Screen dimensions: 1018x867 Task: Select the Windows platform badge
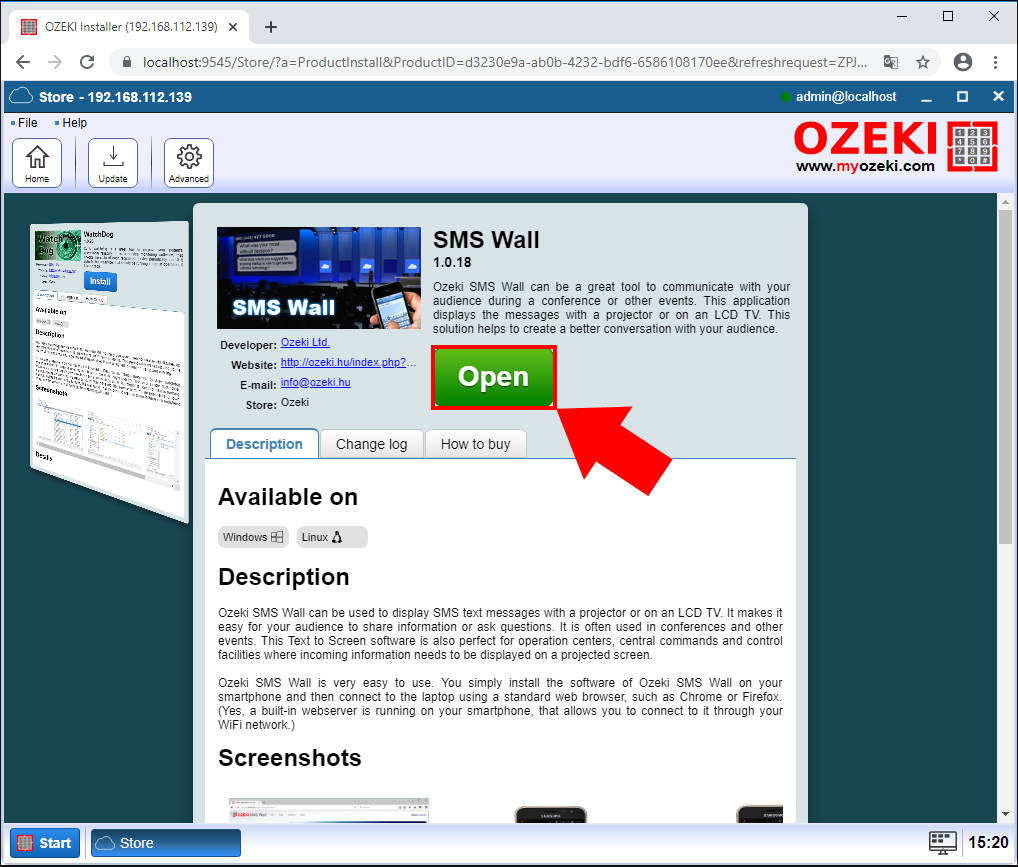tap(253, 537)
